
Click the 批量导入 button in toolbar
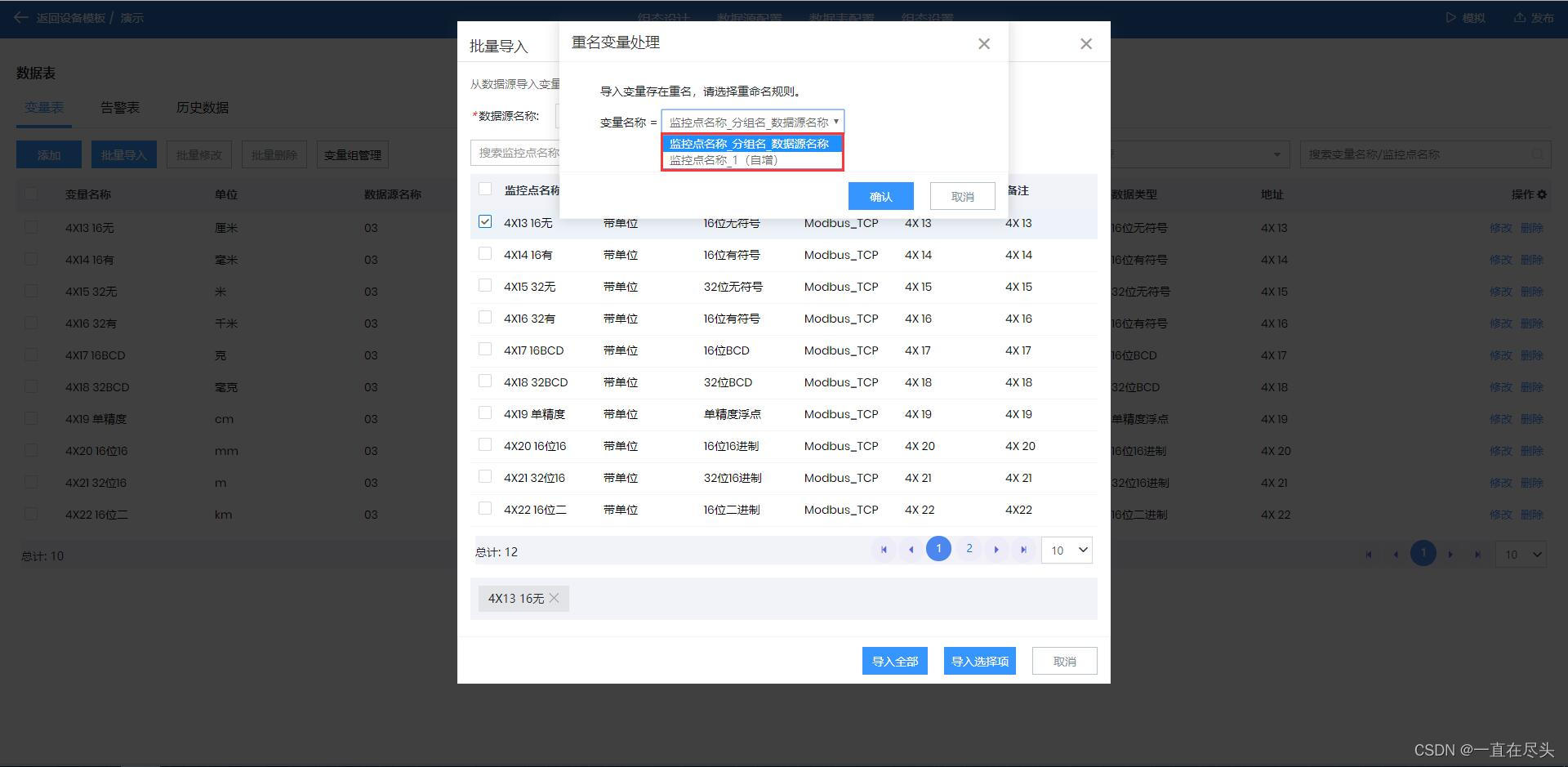pyautogui.click(x=124, y=154)
